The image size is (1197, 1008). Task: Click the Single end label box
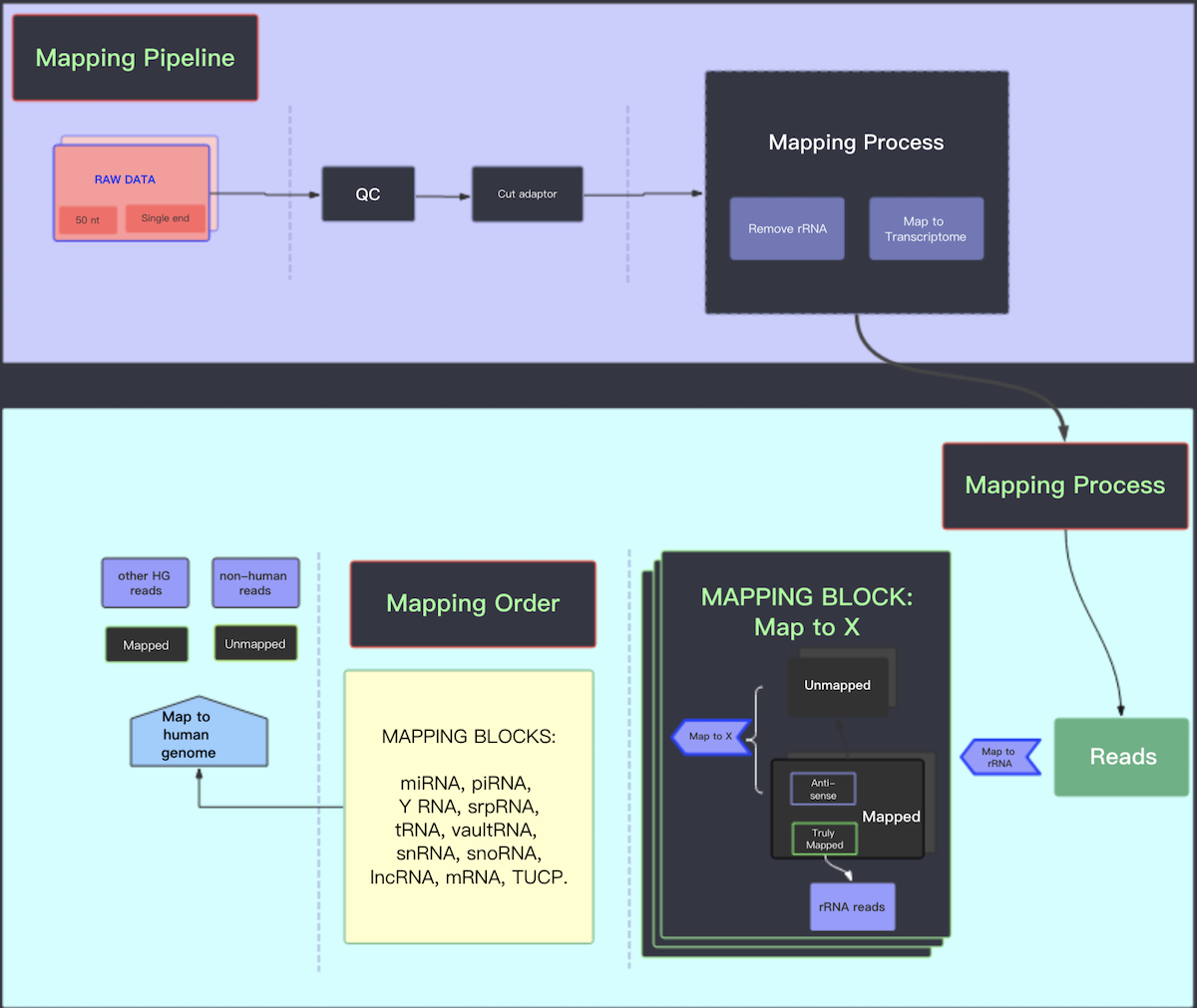(165, 218)
